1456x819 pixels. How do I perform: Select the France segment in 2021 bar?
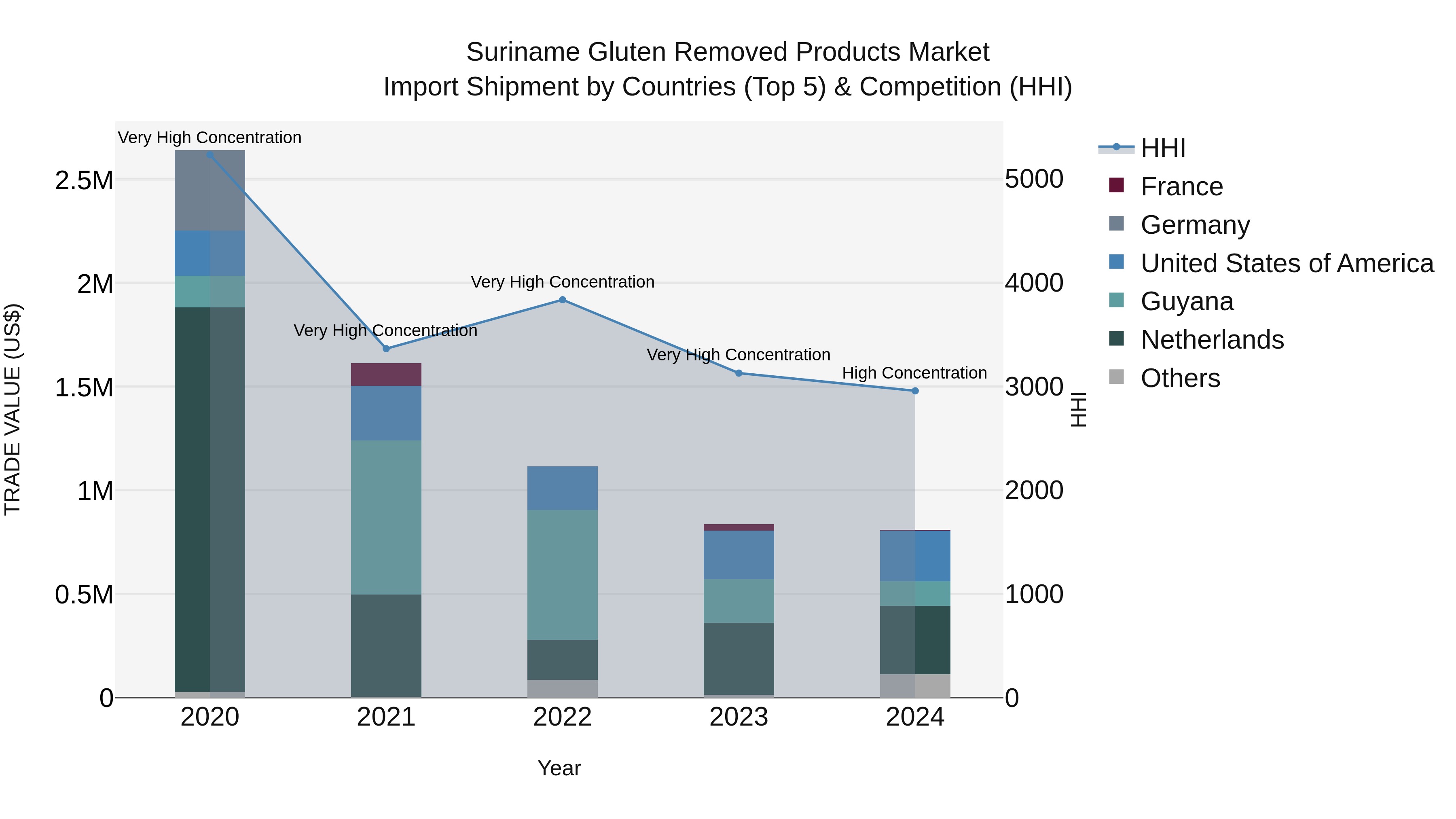coord(386,375)
